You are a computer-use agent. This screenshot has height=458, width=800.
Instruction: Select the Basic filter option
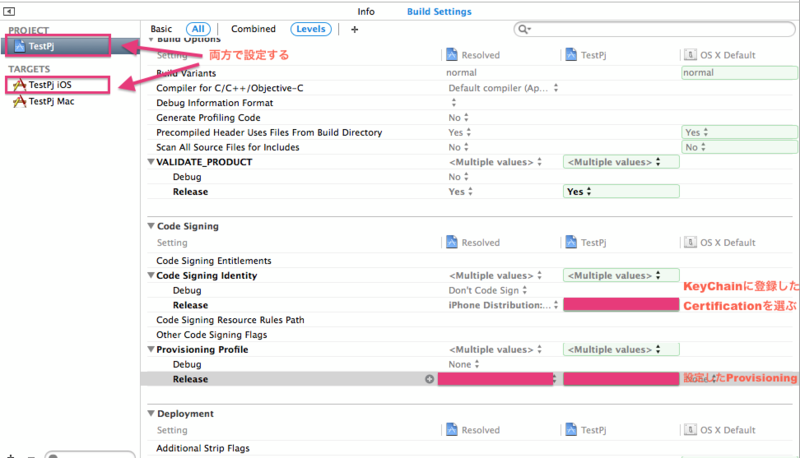click(x=161, y=29)
